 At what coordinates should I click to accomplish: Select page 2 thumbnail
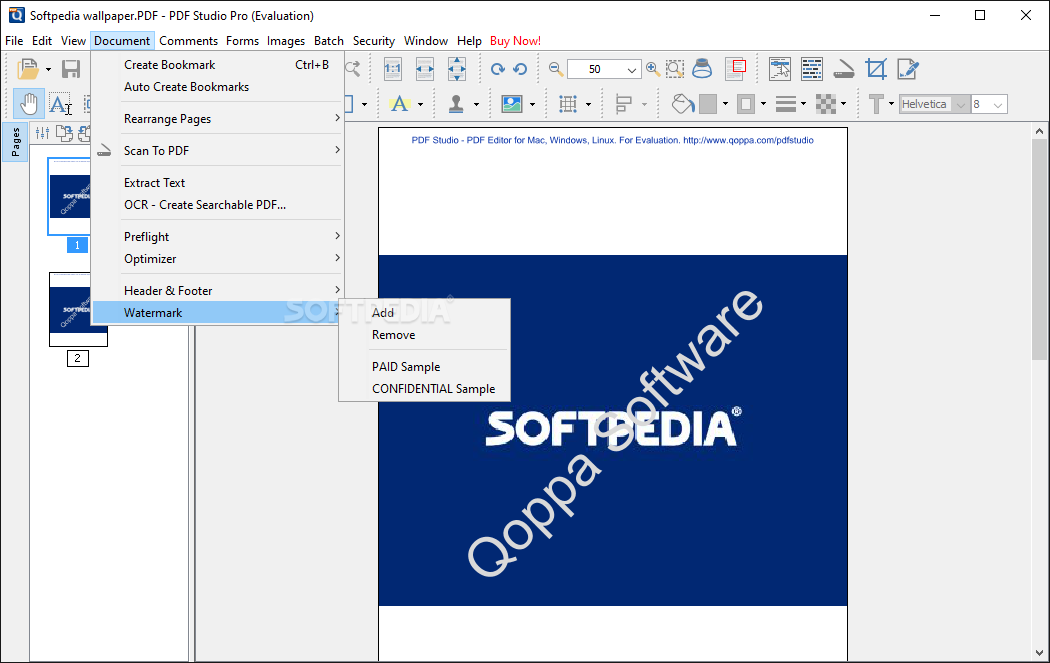(x=78, y=309)
